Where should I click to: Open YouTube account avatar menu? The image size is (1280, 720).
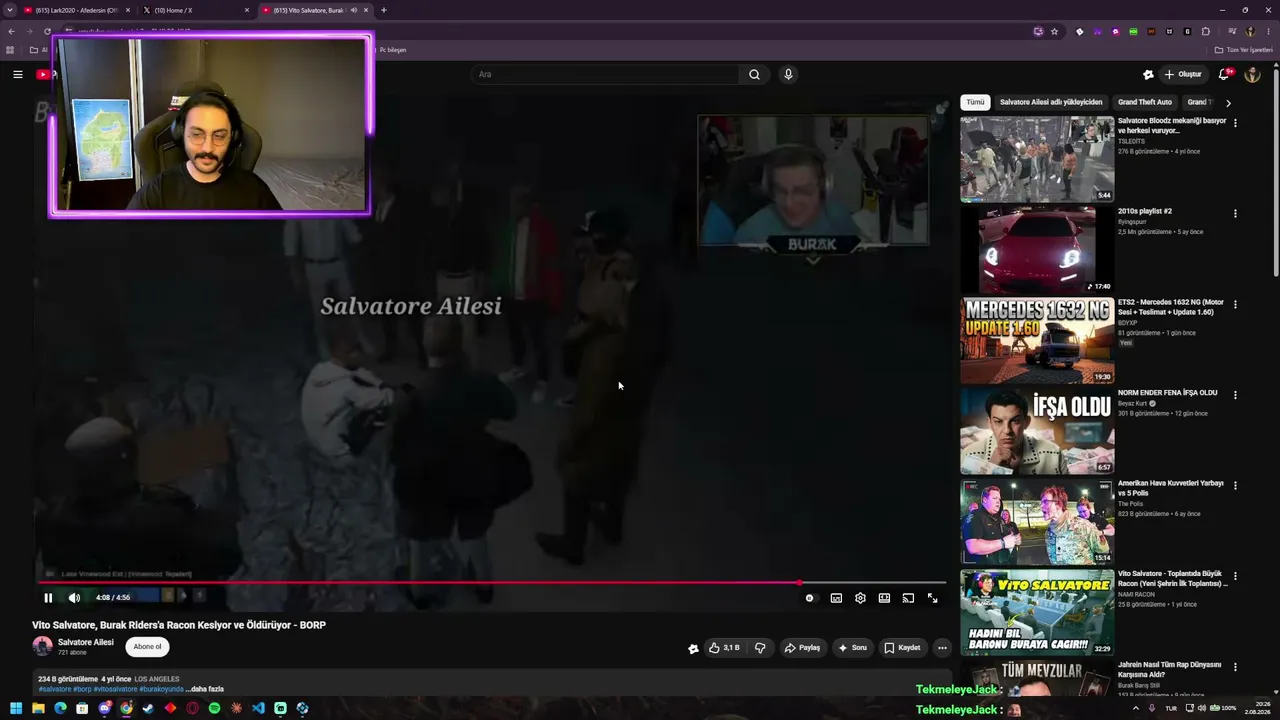pos(1252,74)
